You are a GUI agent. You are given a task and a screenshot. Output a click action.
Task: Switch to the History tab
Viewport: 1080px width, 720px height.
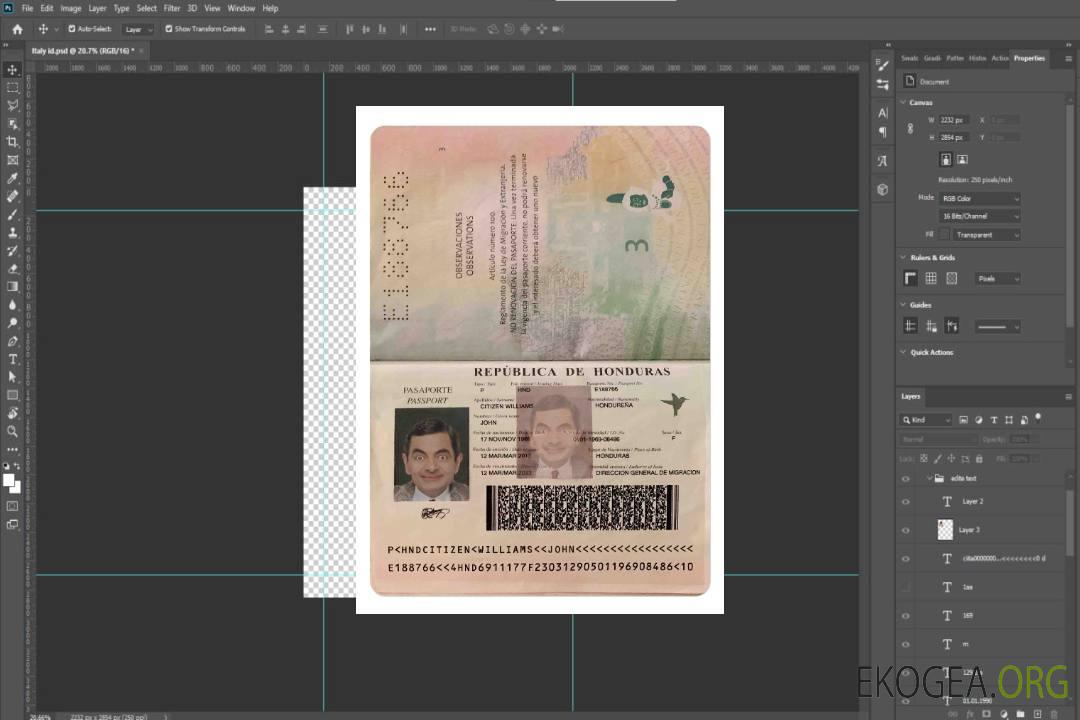(977, 59)
